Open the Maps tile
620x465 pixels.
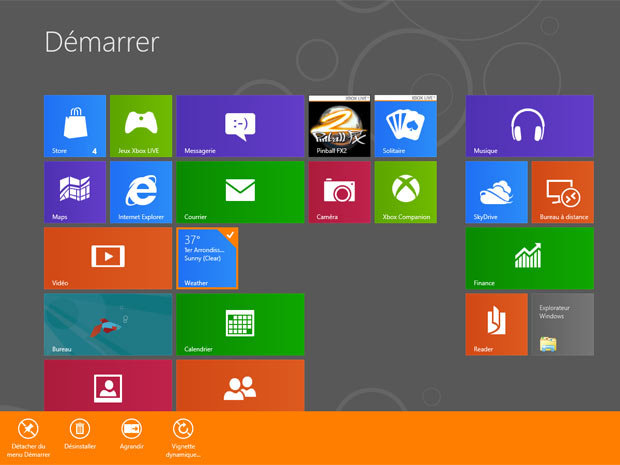75,192
